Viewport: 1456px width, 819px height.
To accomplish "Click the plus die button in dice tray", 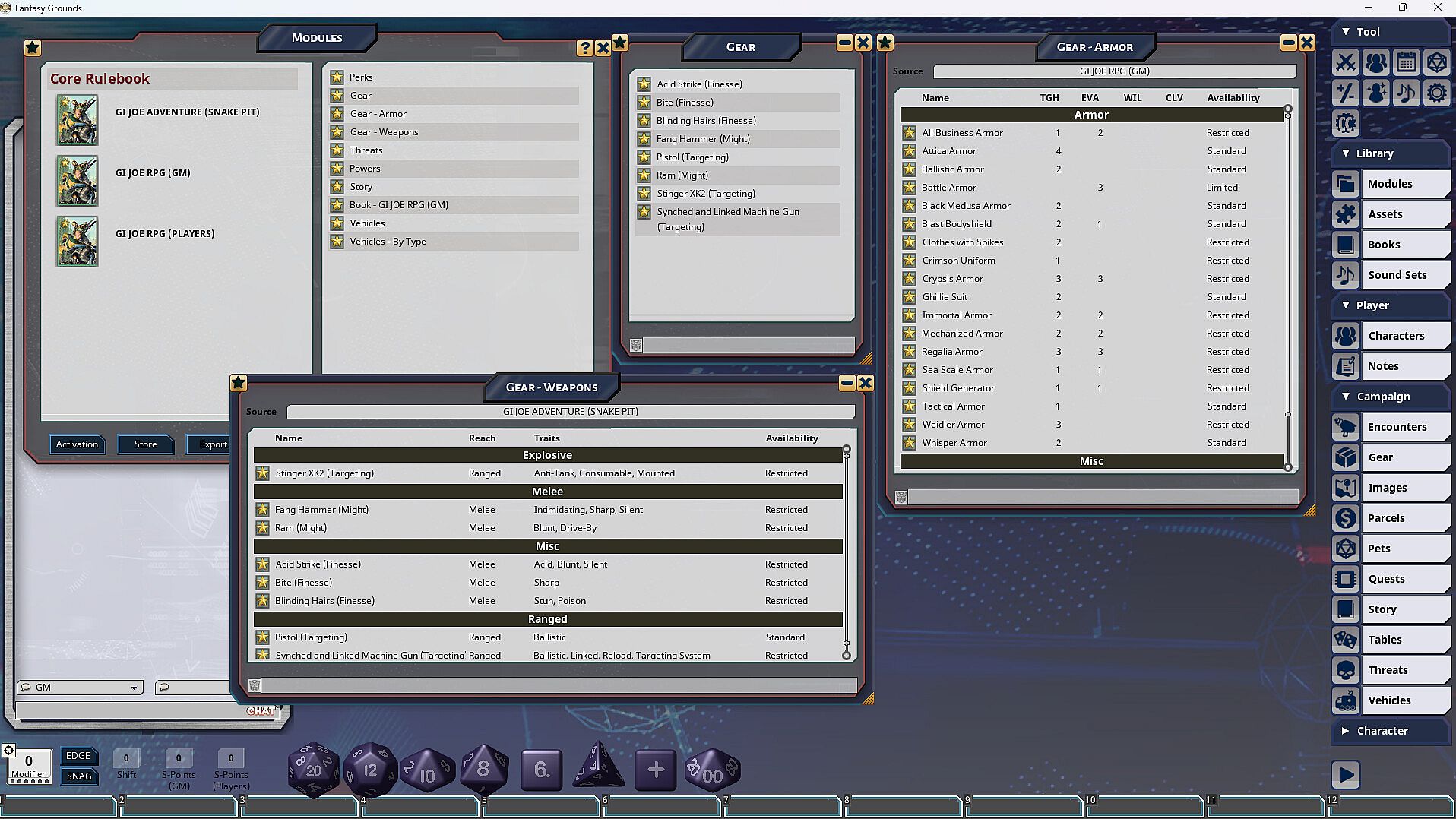I will (655, 770).
